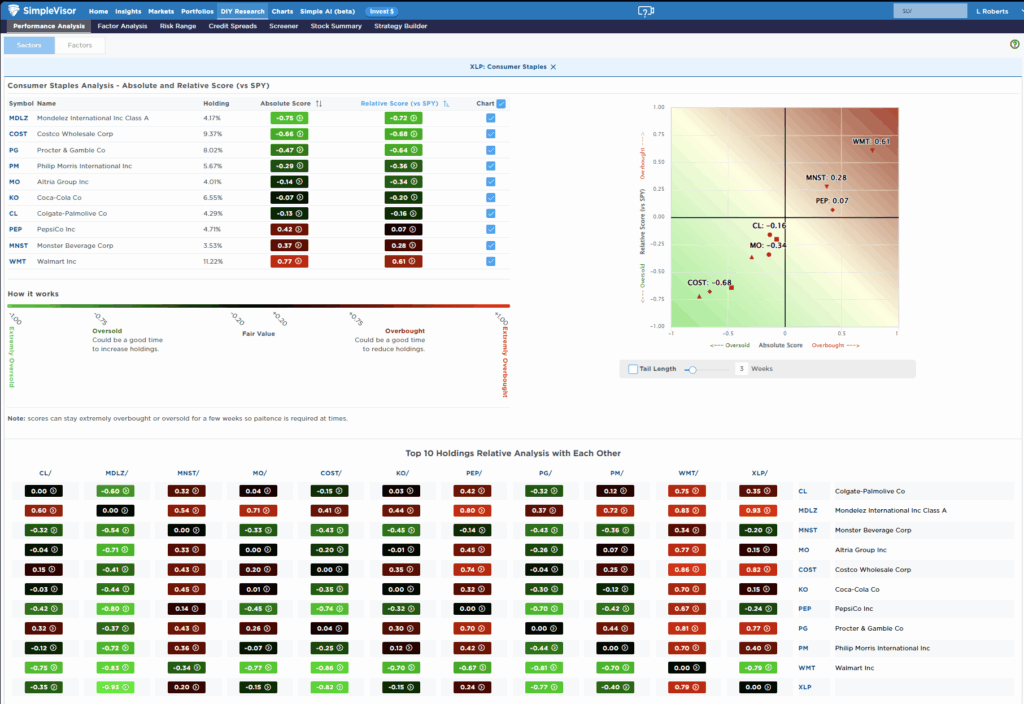
Task: Toggle the Chart column header checkbox
Action: 501,103
